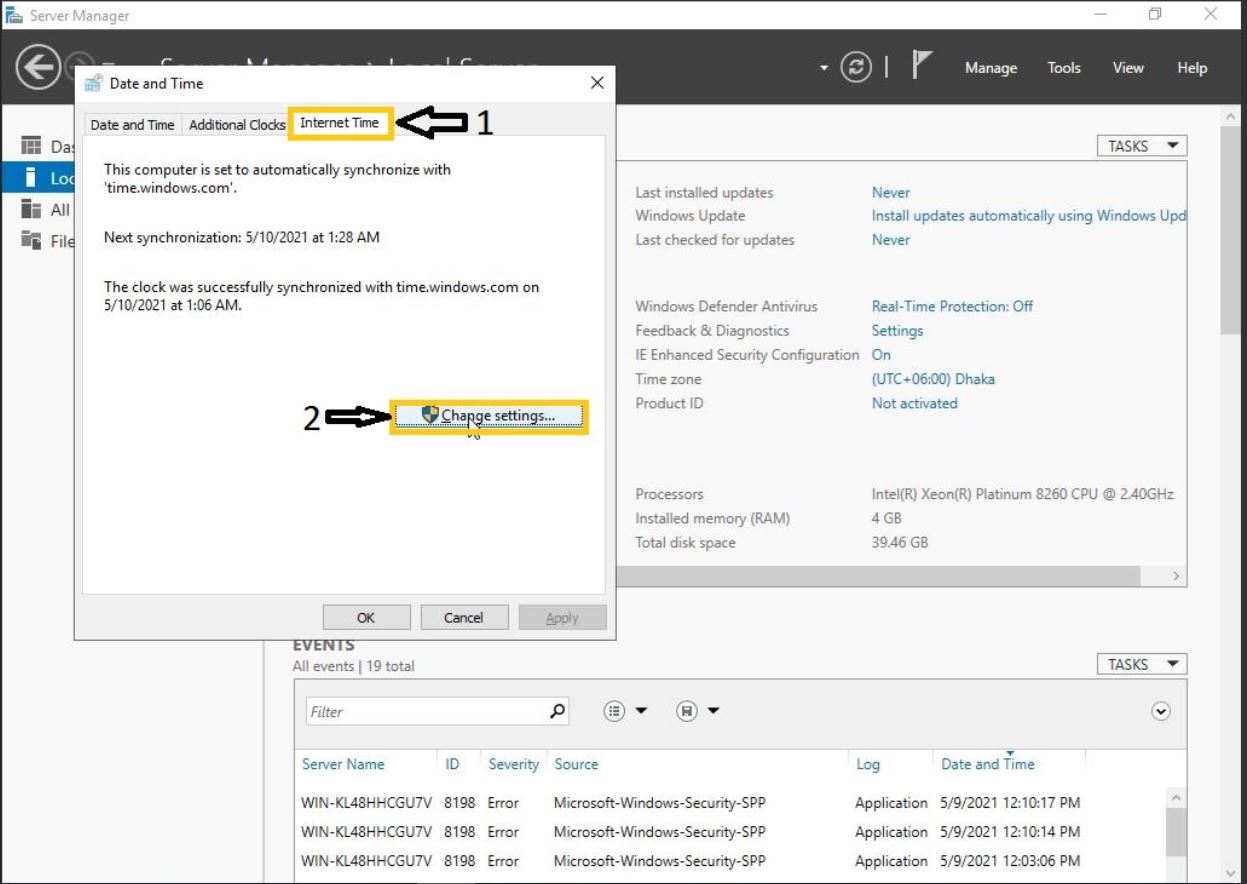Click OK in the Date and Time dialog
1247x884 pixels.
(x=366, y=617)
